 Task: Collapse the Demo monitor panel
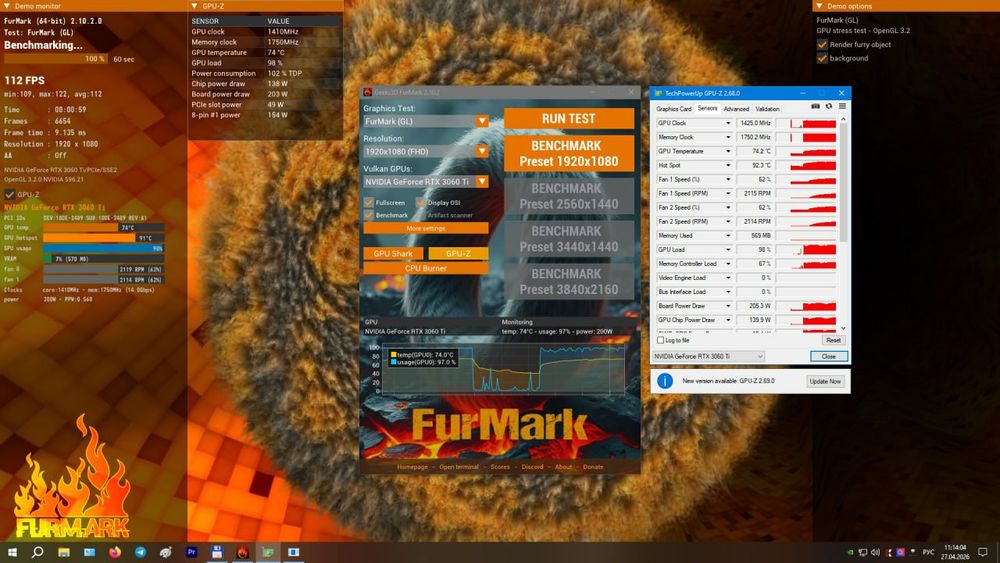click(6, 6)
